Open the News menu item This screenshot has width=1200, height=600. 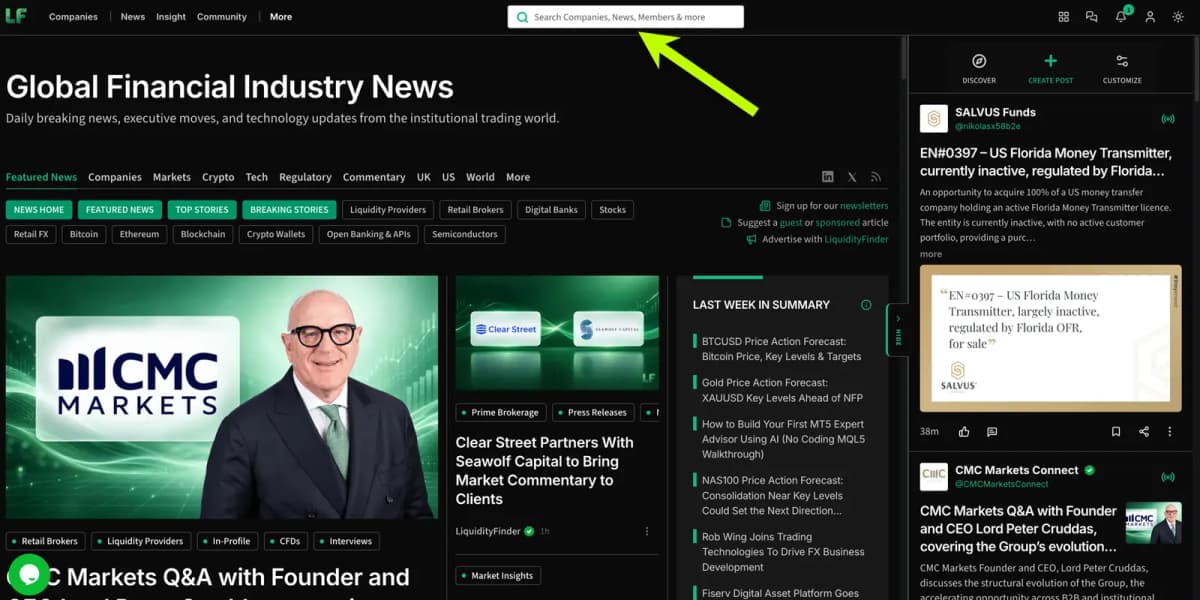click(x=133, y=17)
